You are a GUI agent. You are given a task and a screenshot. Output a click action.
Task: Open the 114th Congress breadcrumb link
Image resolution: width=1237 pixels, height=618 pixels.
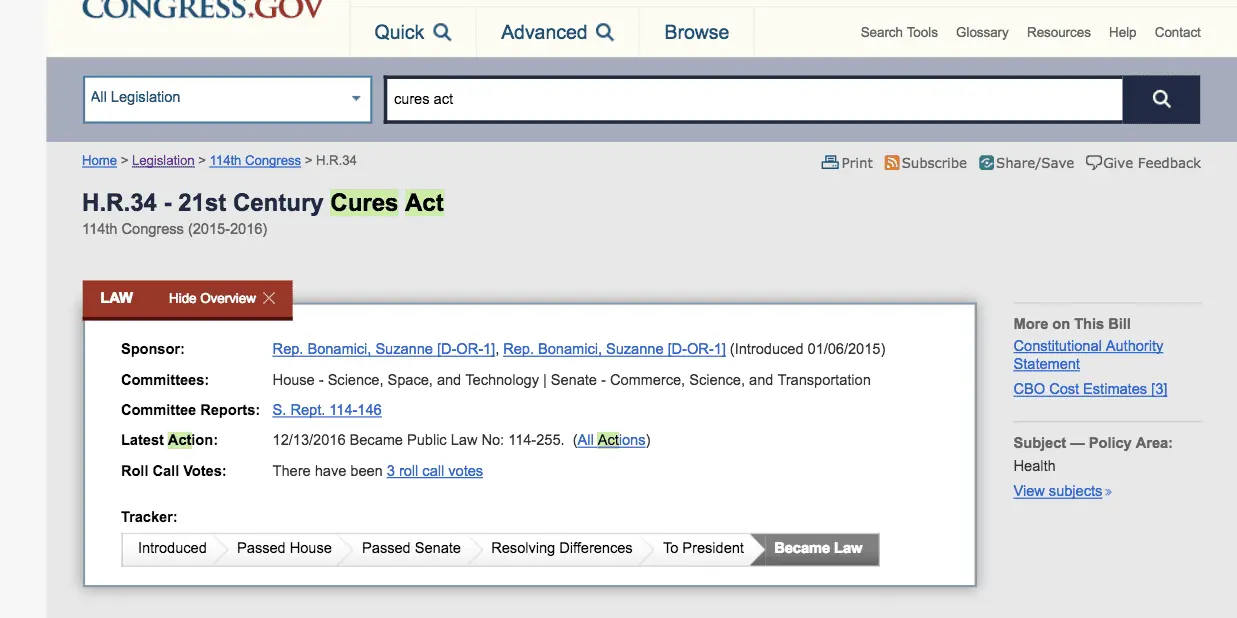[255, 161]
